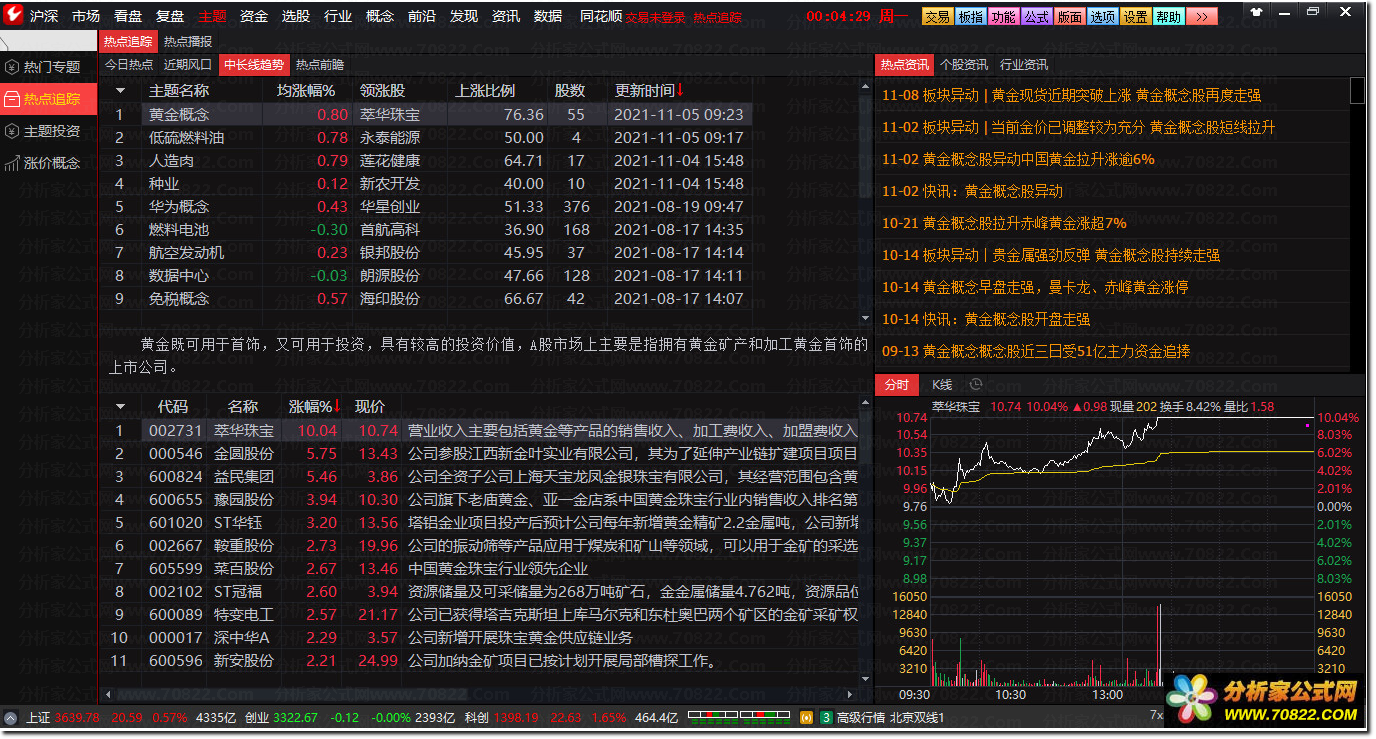The height and width of the screenshot is (739, 1376).
Task: Open 主题投资 from the sidebar
Action: pyautogui.click(x=50, y=131)
